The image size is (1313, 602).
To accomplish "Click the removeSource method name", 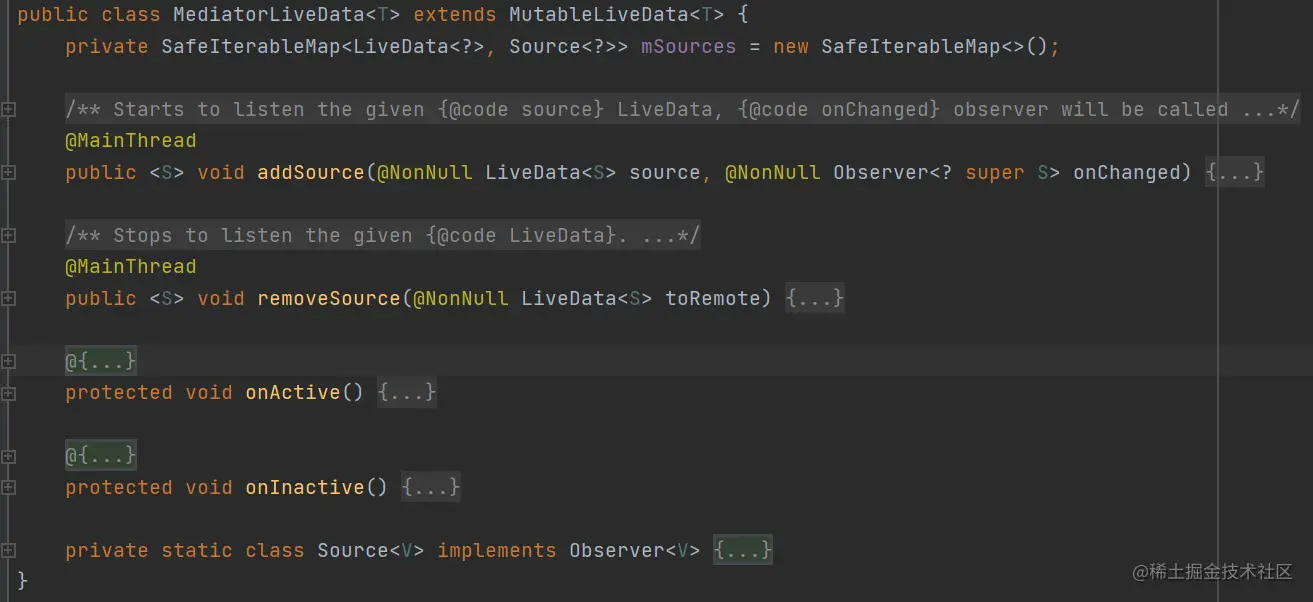I will tap(329, 299).
